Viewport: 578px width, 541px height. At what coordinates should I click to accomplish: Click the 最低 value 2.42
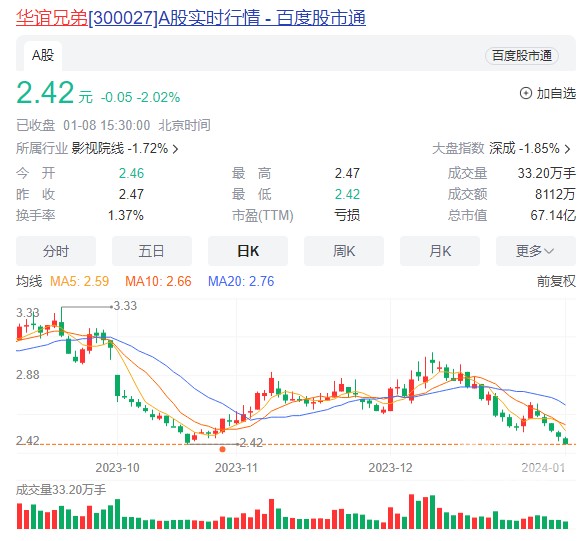[347, 194]
